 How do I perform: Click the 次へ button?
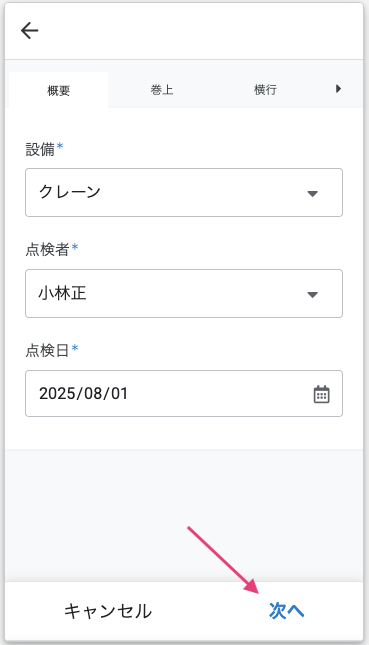tap(287, 610)
